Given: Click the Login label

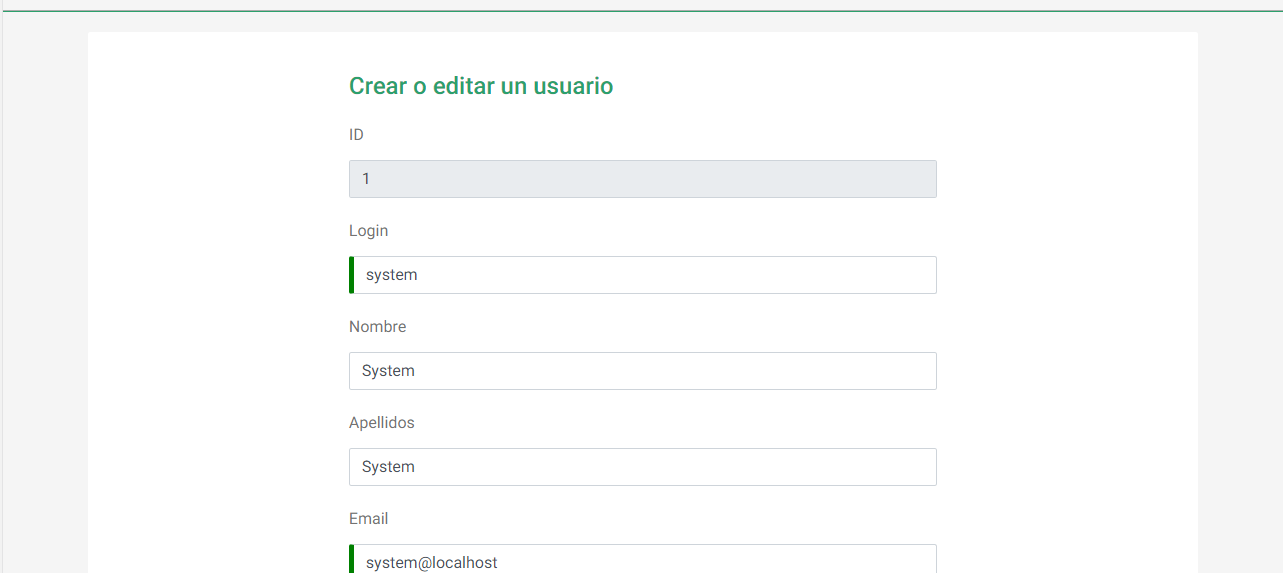Looking at the screenshot, I should tap(368, 231).
